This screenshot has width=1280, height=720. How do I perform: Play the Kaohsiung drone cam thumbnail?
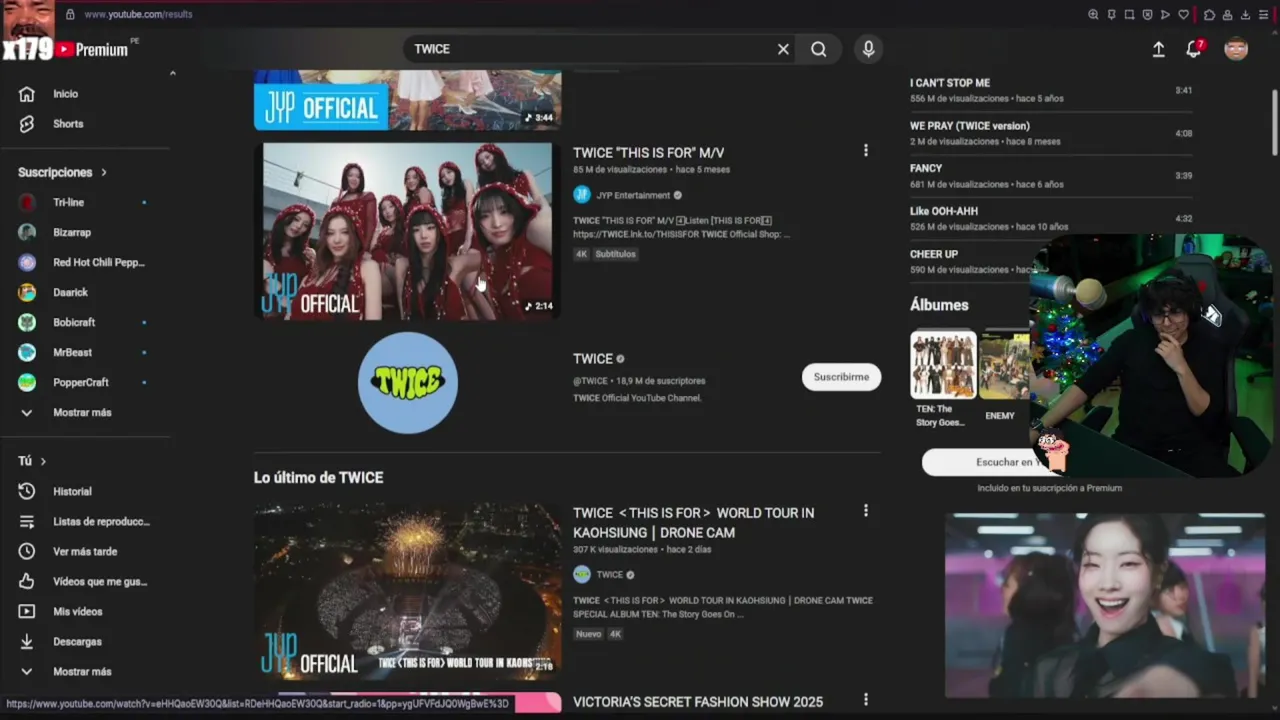407,591
